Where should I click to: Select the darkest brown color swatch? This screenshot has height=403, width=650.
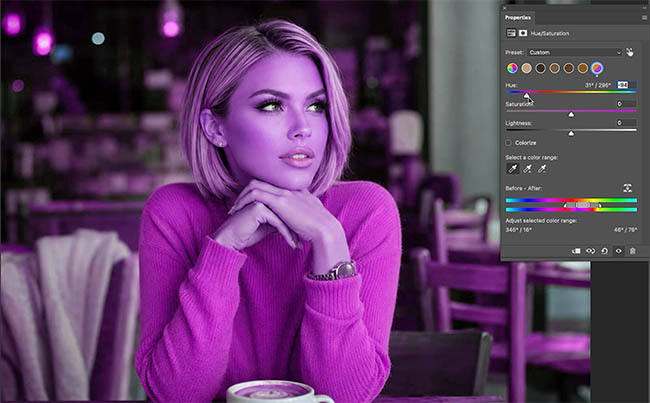[541, 68]
